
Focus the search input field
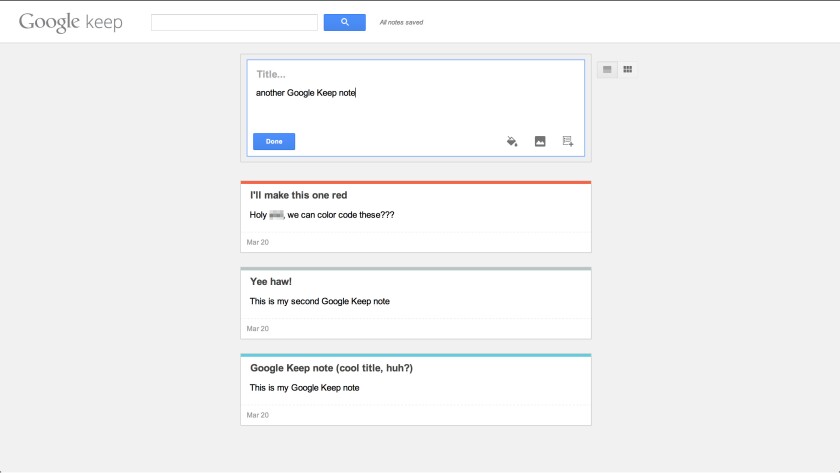click(234, 22)
